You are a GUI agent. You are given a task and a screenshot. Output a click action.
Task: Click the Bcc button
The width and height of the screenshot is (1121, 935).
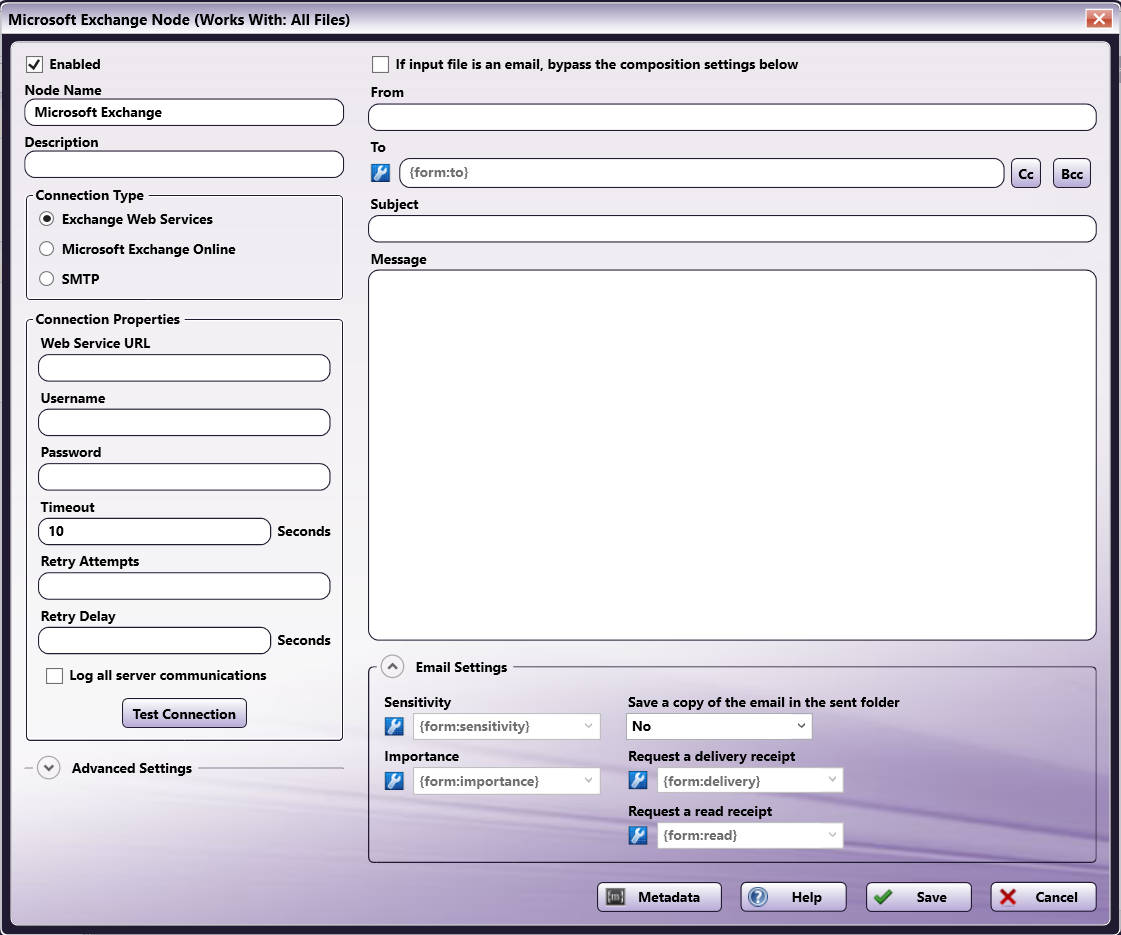[x=1072, y=174]
